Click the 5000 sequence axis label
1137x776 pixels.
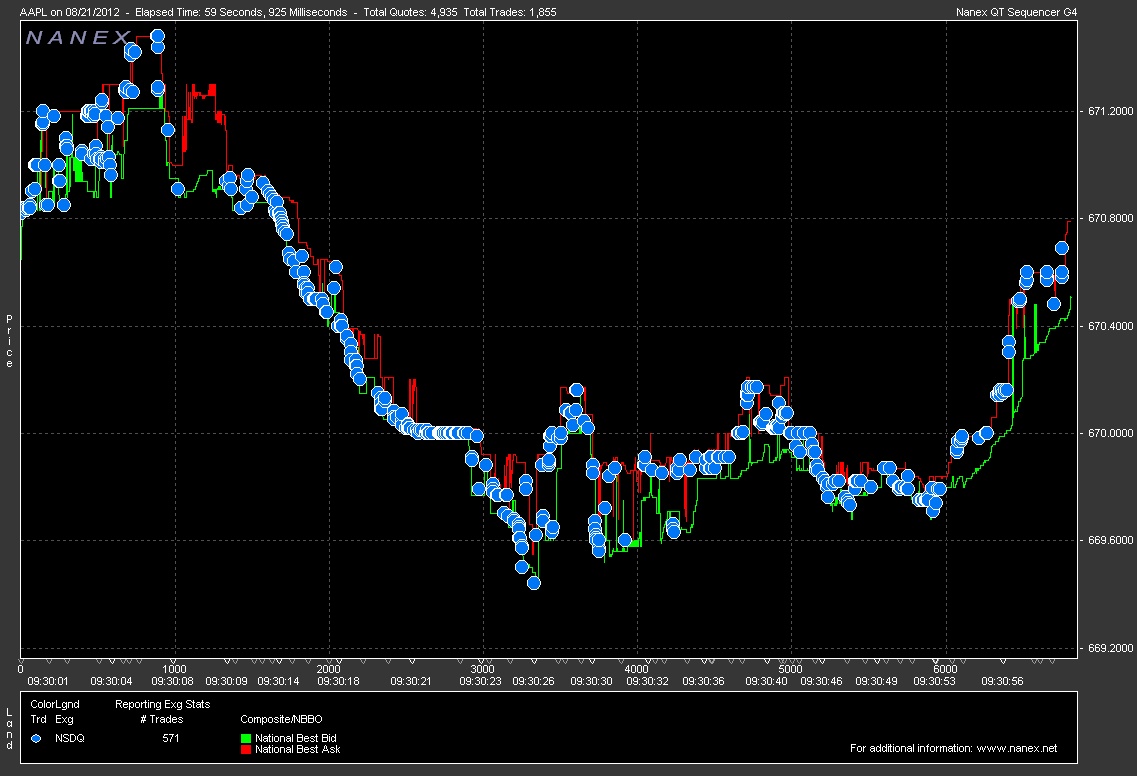tap(790, 669)
